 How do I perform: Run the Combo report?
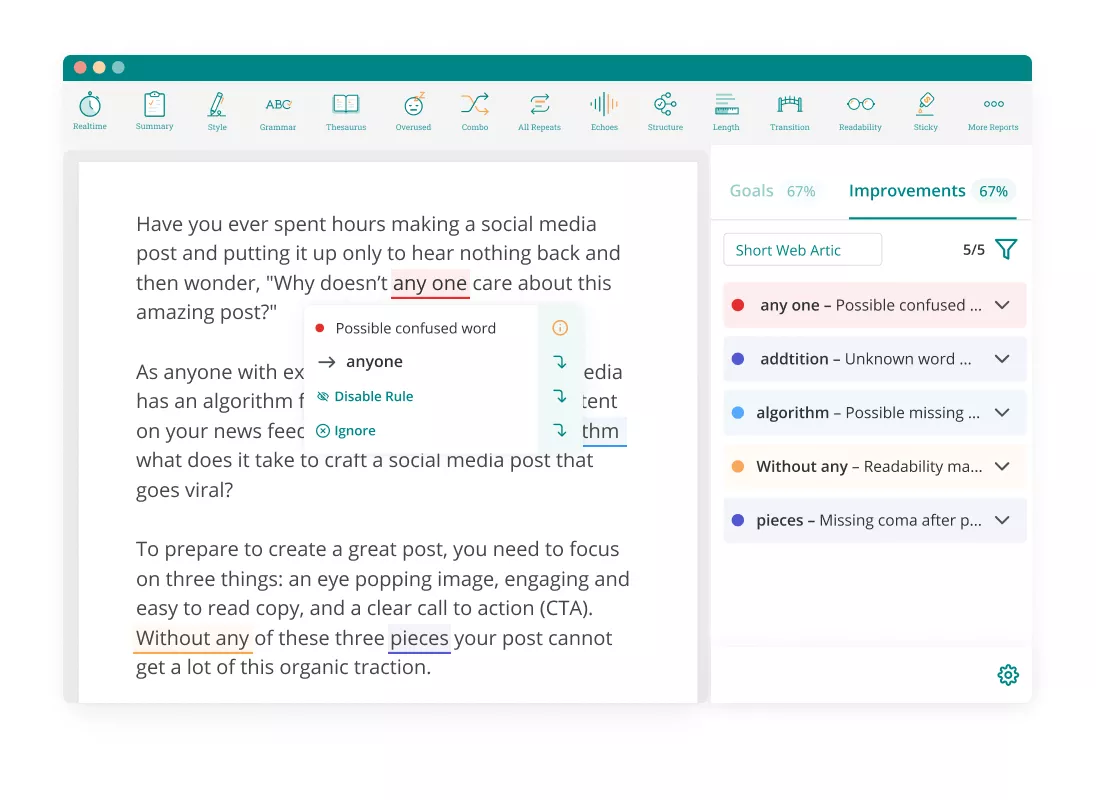coord(475,111)
